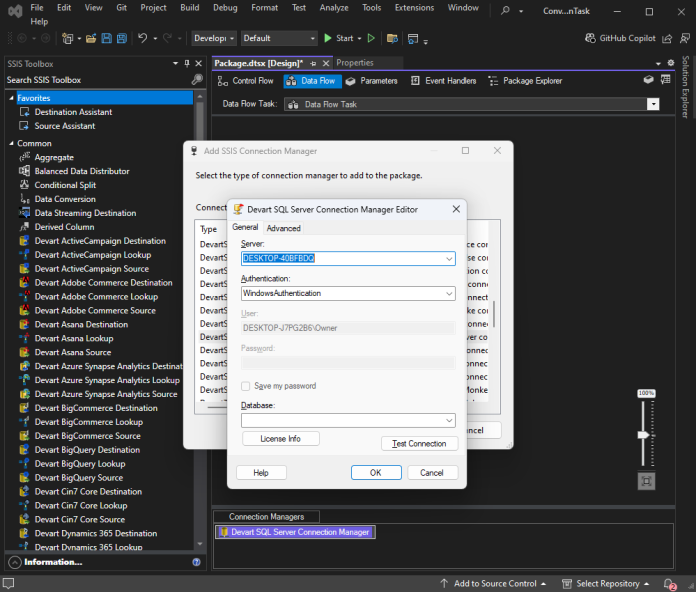Image resolution: width=696 pixels, height=592 pixels.
Task: Expand the Authentication dropdown list
Action: pos(449,294)
